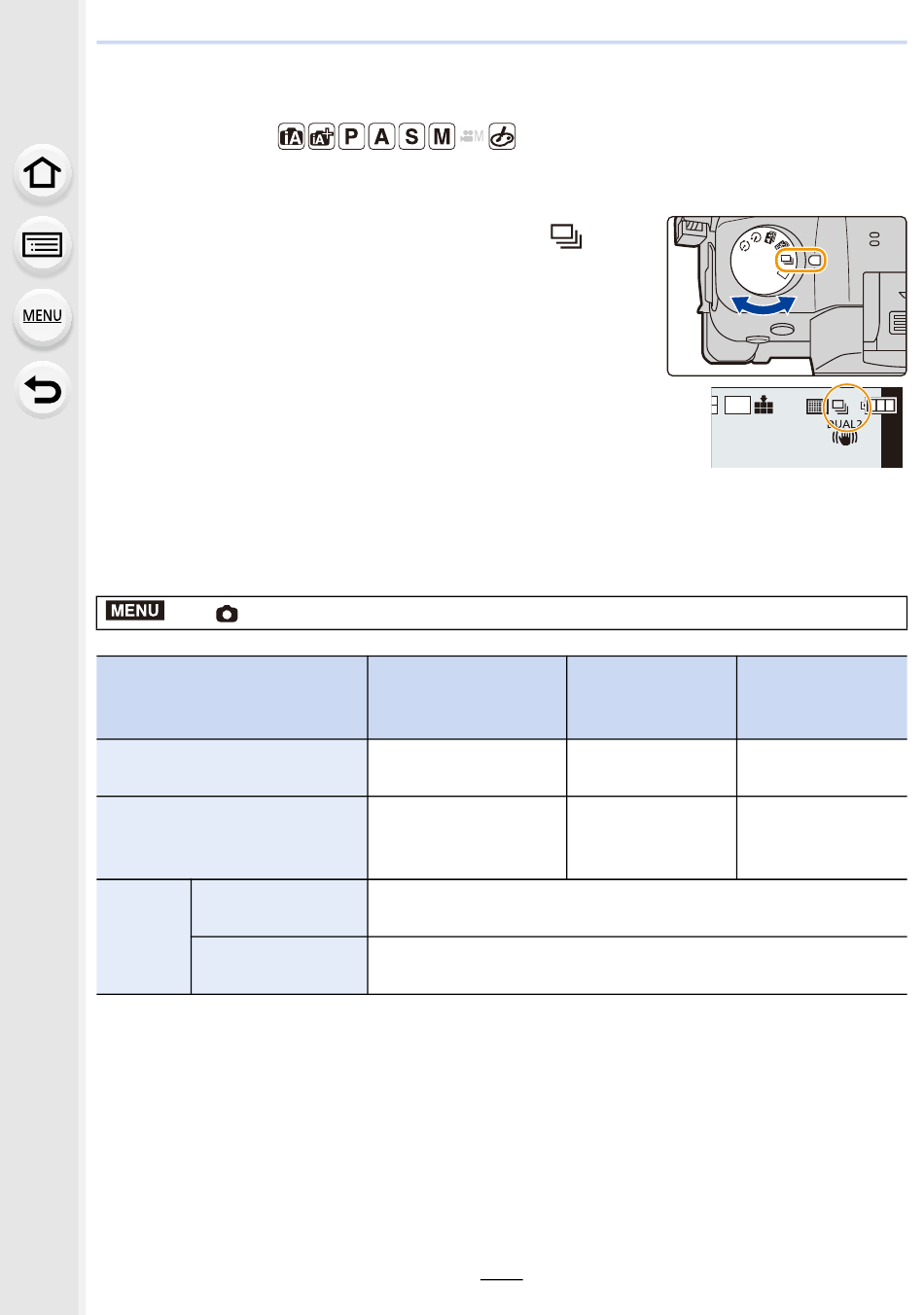Click the blue rotation arrow on dial illustration

click(x=764, y=305)
